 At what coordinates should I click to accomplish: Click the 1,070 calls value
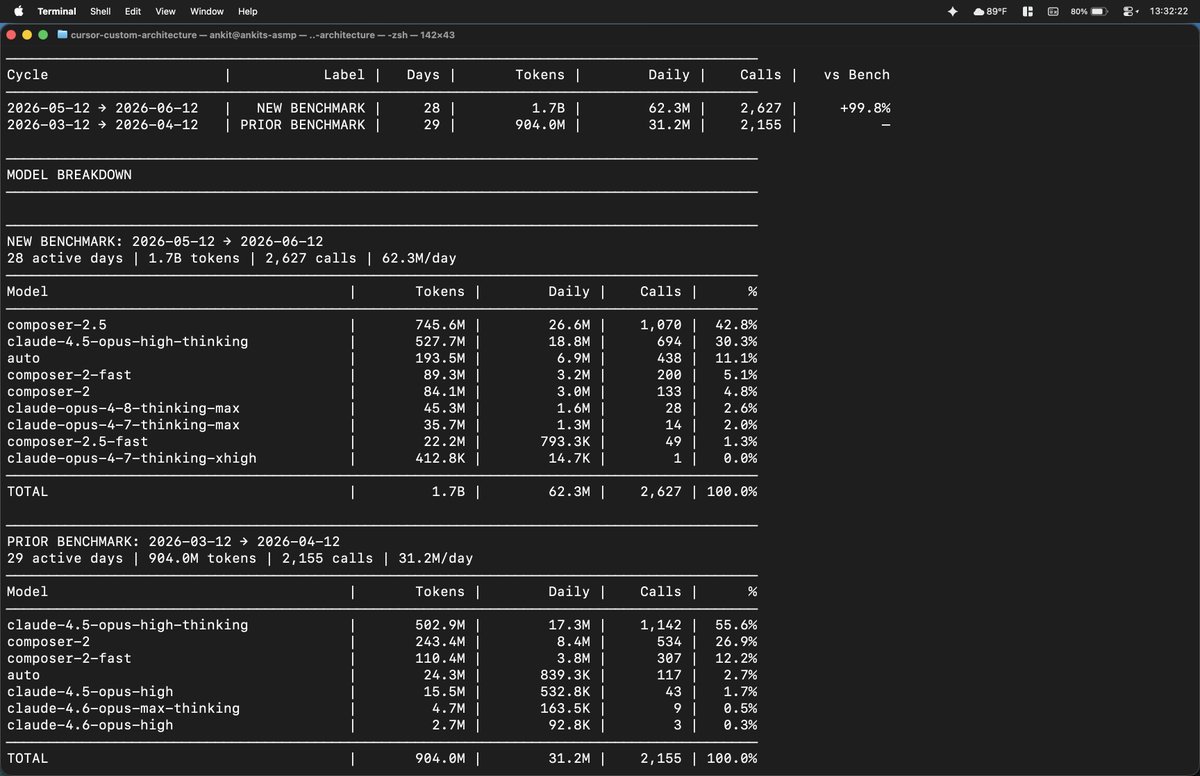tap(661, 325)
